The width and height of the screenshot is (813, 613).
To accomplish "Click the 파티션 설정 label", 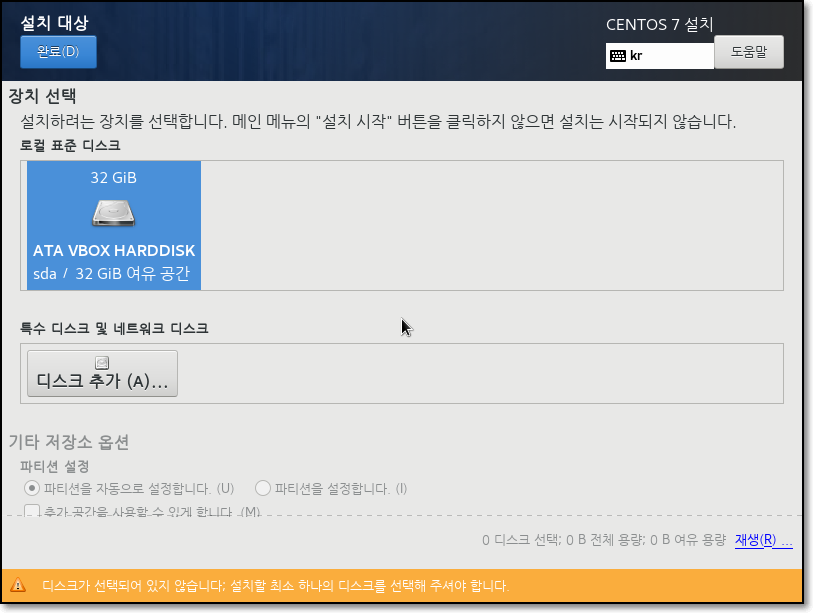I will pos(54,466).
